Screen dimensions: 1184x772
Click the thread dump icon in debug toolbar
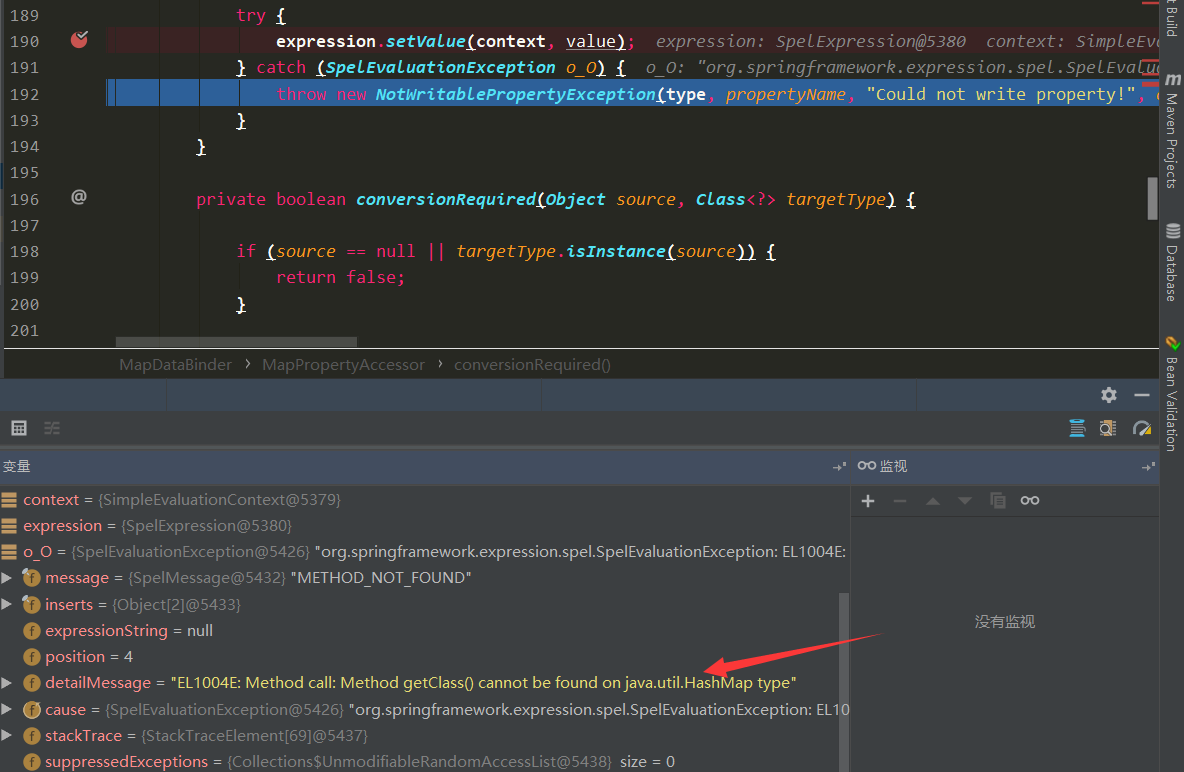tap(1078, 428)
